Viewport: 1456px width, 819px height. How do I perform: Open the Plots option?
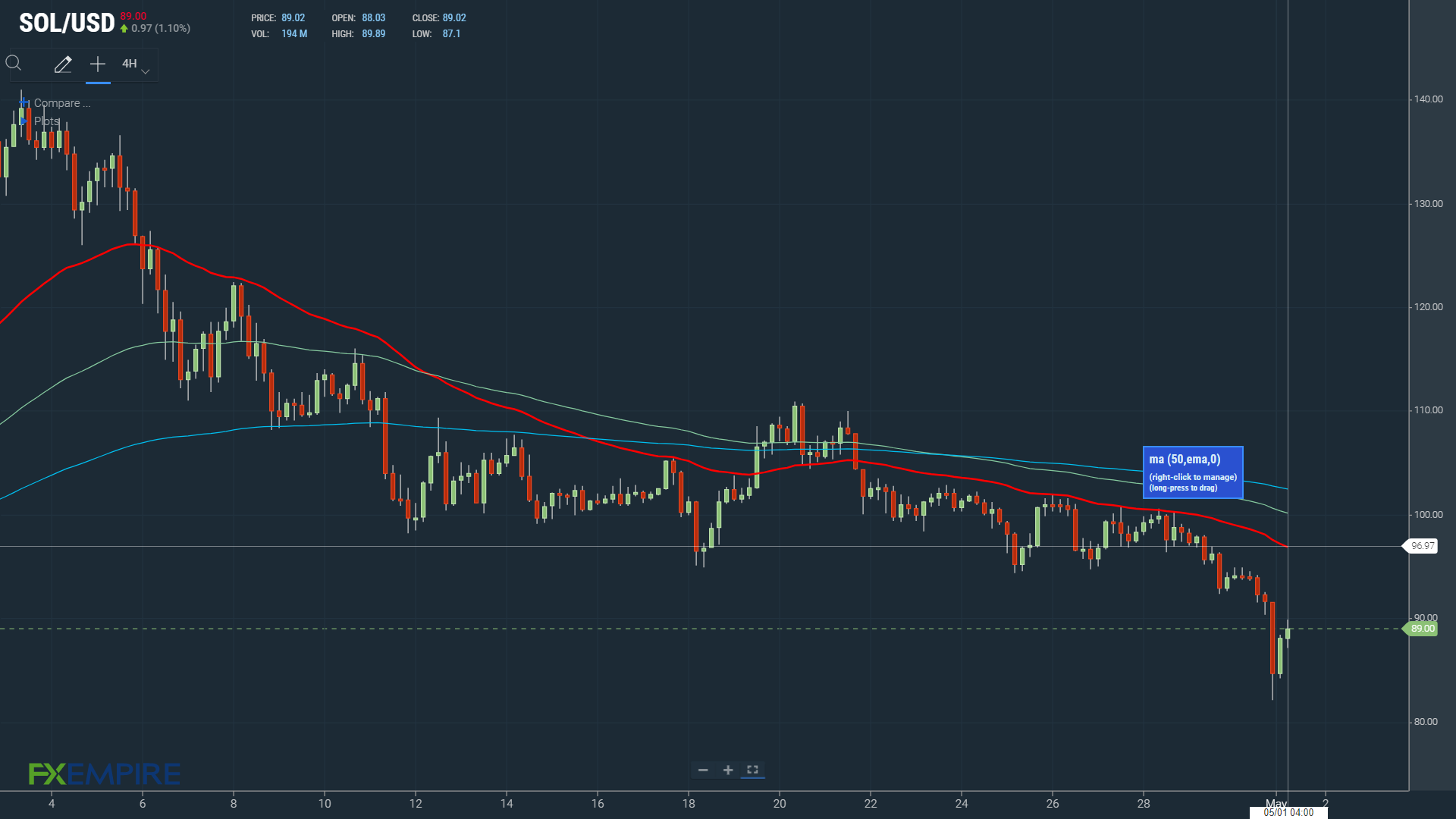[46, 121]
